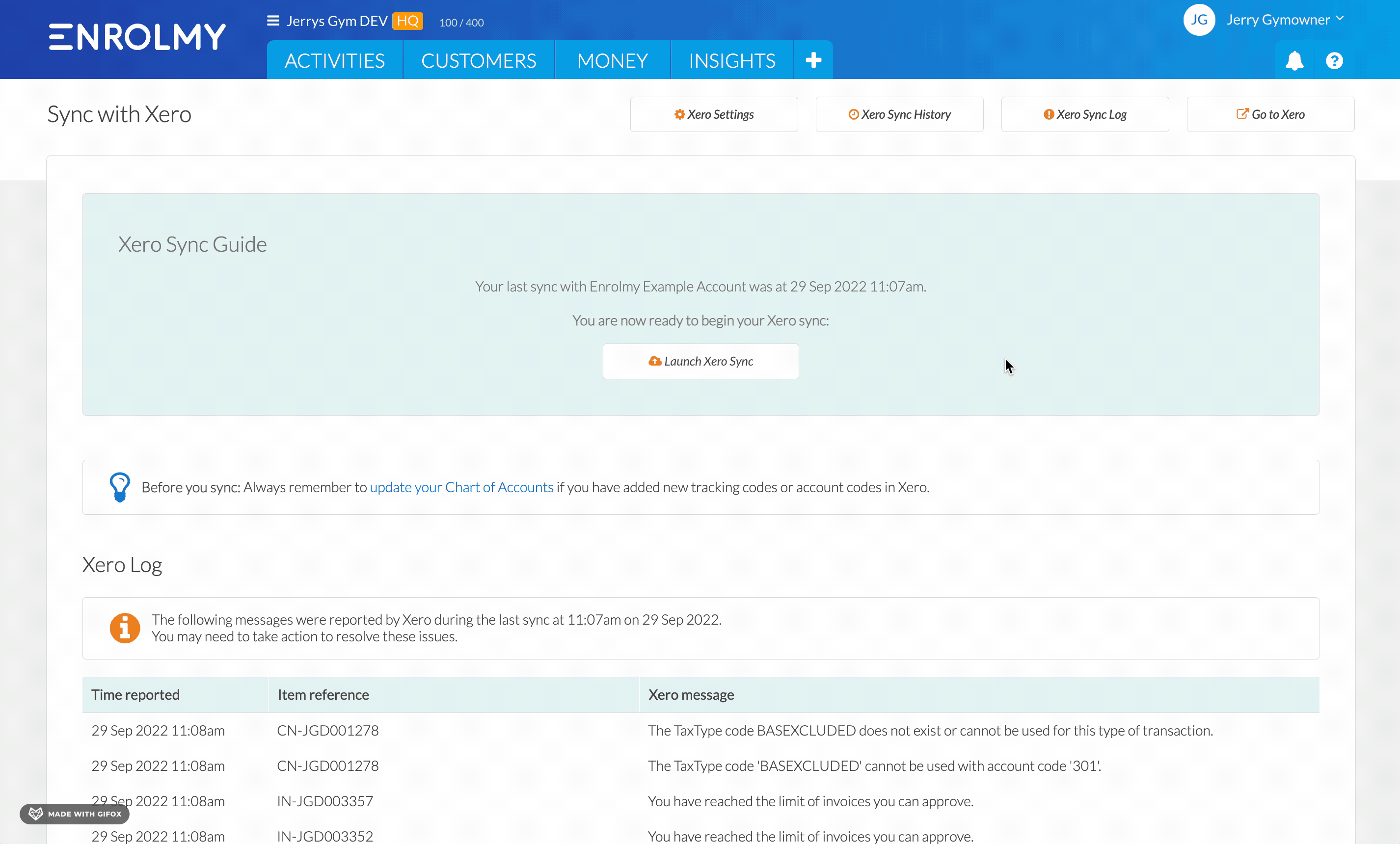Launch Xero Sync

pyautogui.click(x=700, y=361)
